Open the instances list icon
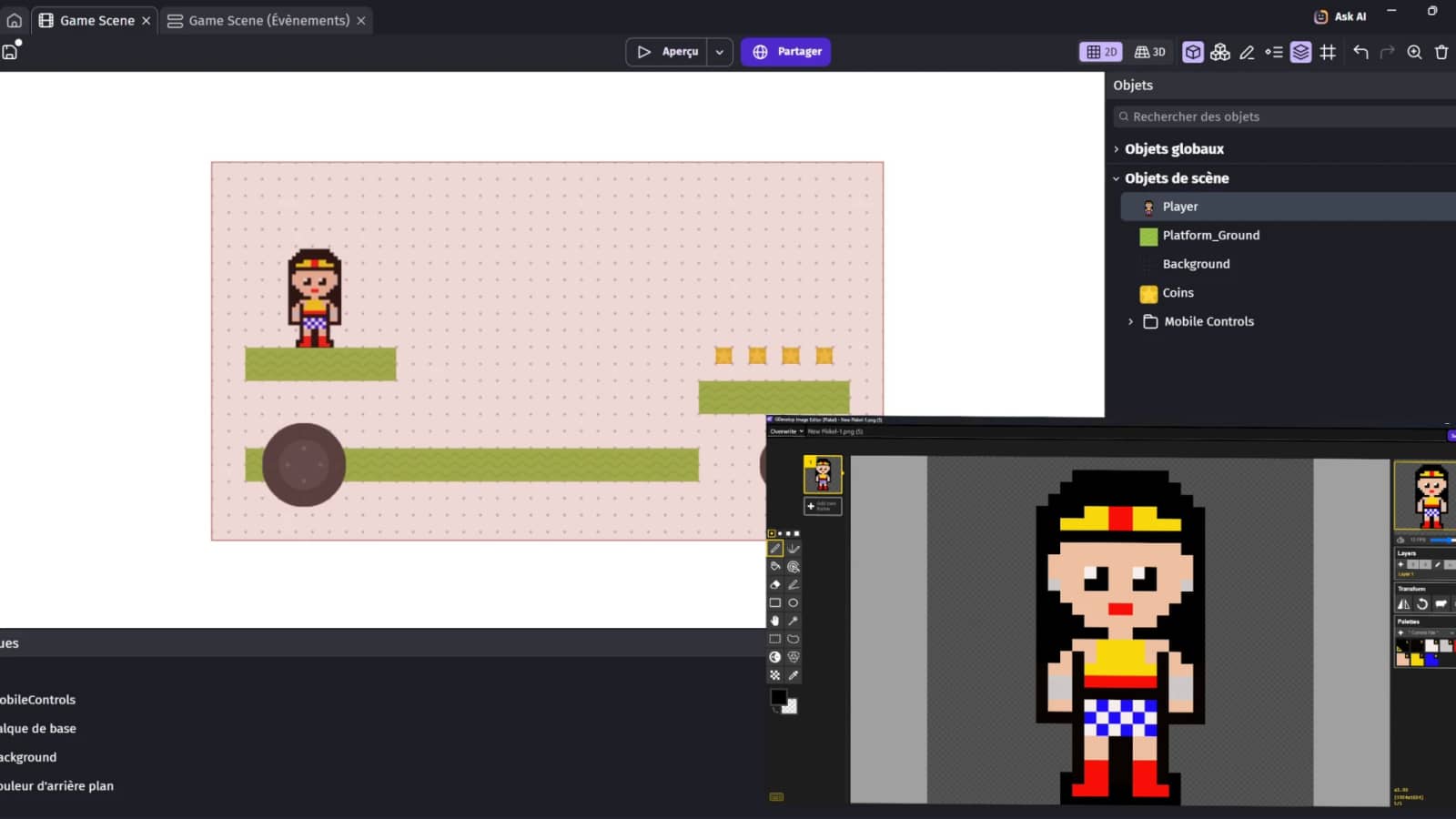This screenshot has width=1456, height=819. (1274, 52)
